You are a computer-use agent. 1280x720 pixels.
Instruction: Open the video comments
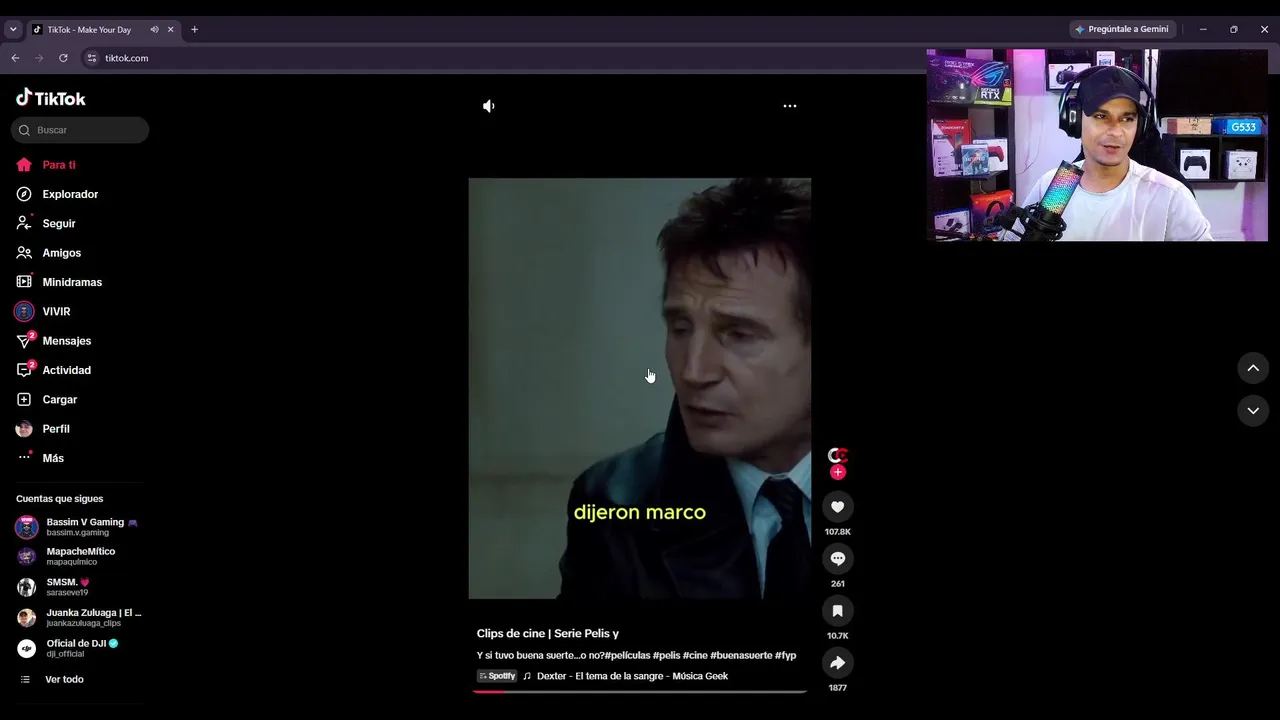pyautogui.click(x=838, y=559)
